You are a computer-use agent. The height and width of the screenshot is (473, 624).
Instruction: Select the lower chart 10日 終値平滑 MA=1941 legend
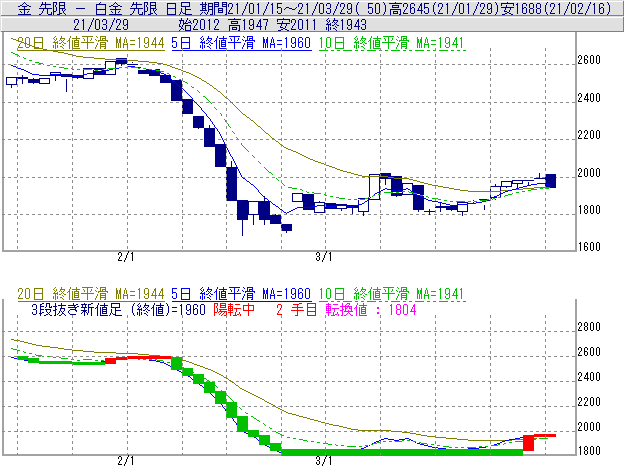pyautogui.click(x=392, y=294)
